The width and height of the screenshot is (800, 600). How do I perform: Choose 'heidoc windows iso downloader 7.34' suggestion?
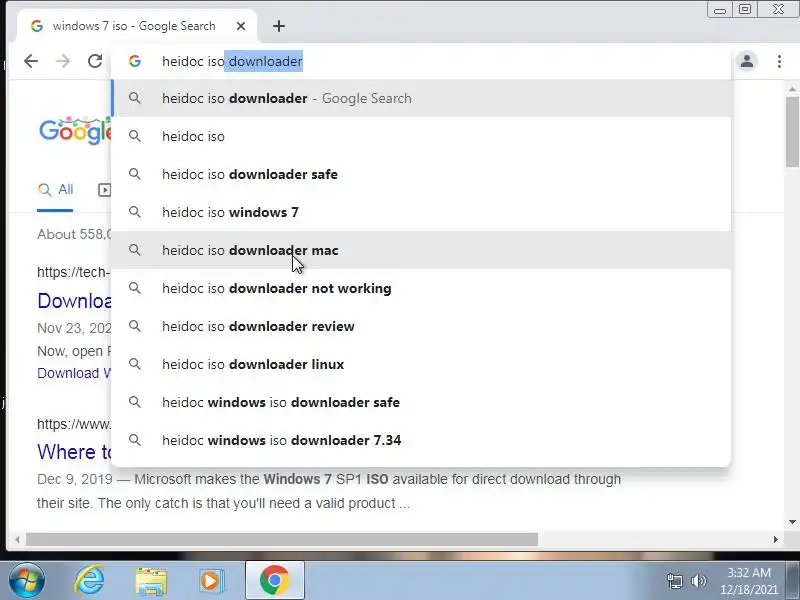tap(421, 440)
